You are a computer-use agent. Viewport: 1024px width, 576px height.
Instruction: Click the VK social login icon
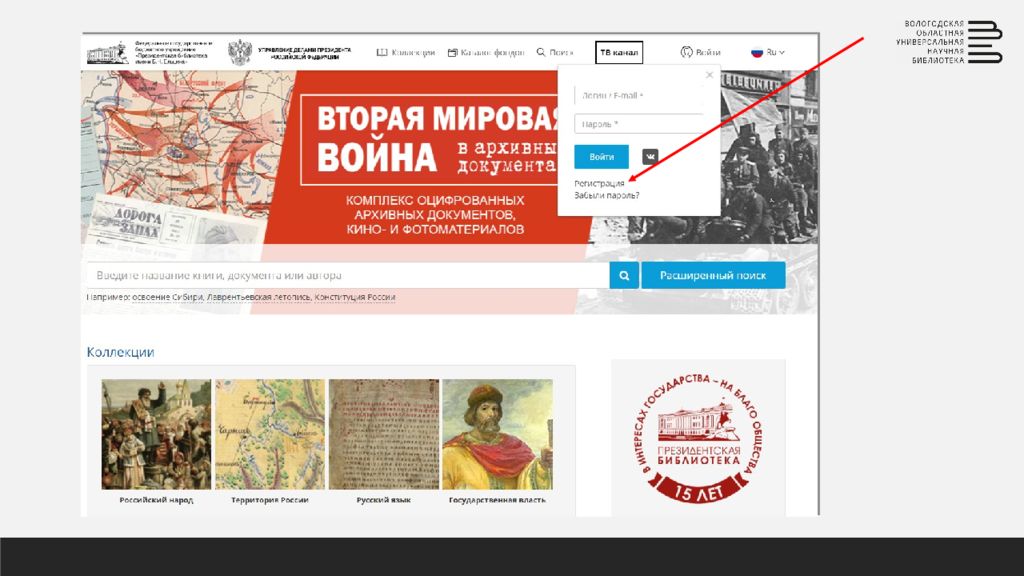(650, 157)
